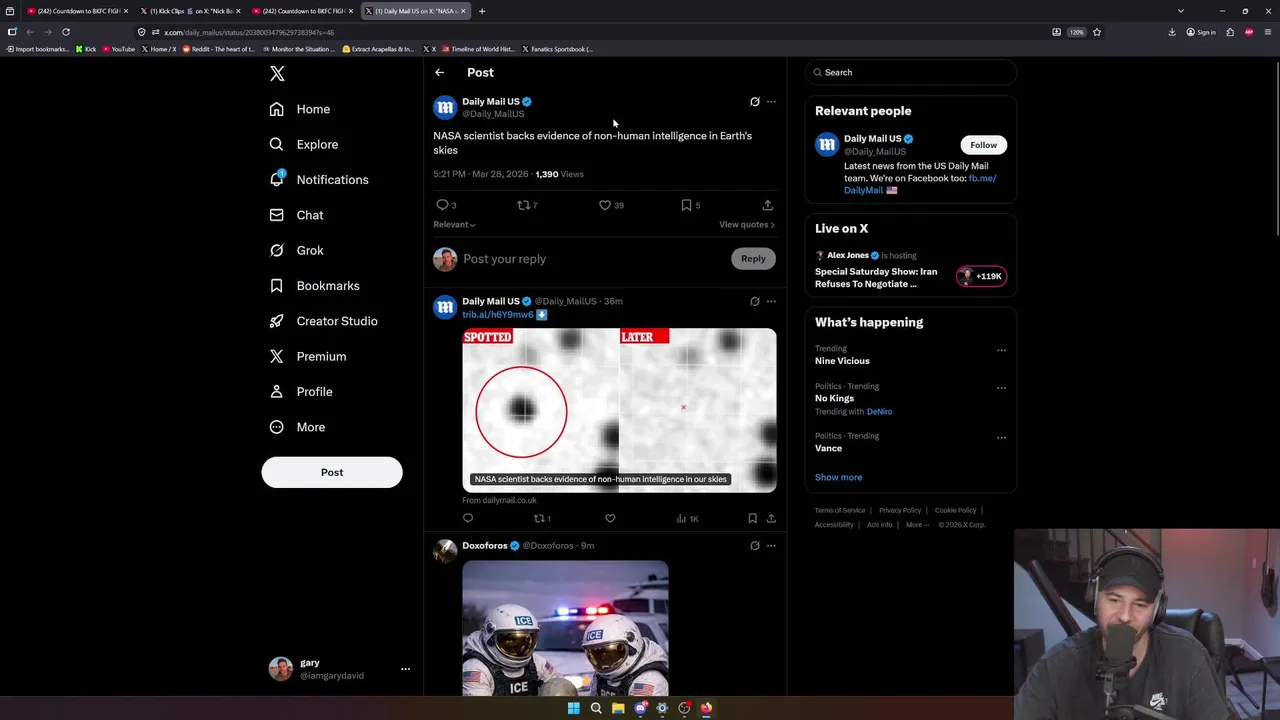Open No Kings trend options menu

pos(1001,387)
